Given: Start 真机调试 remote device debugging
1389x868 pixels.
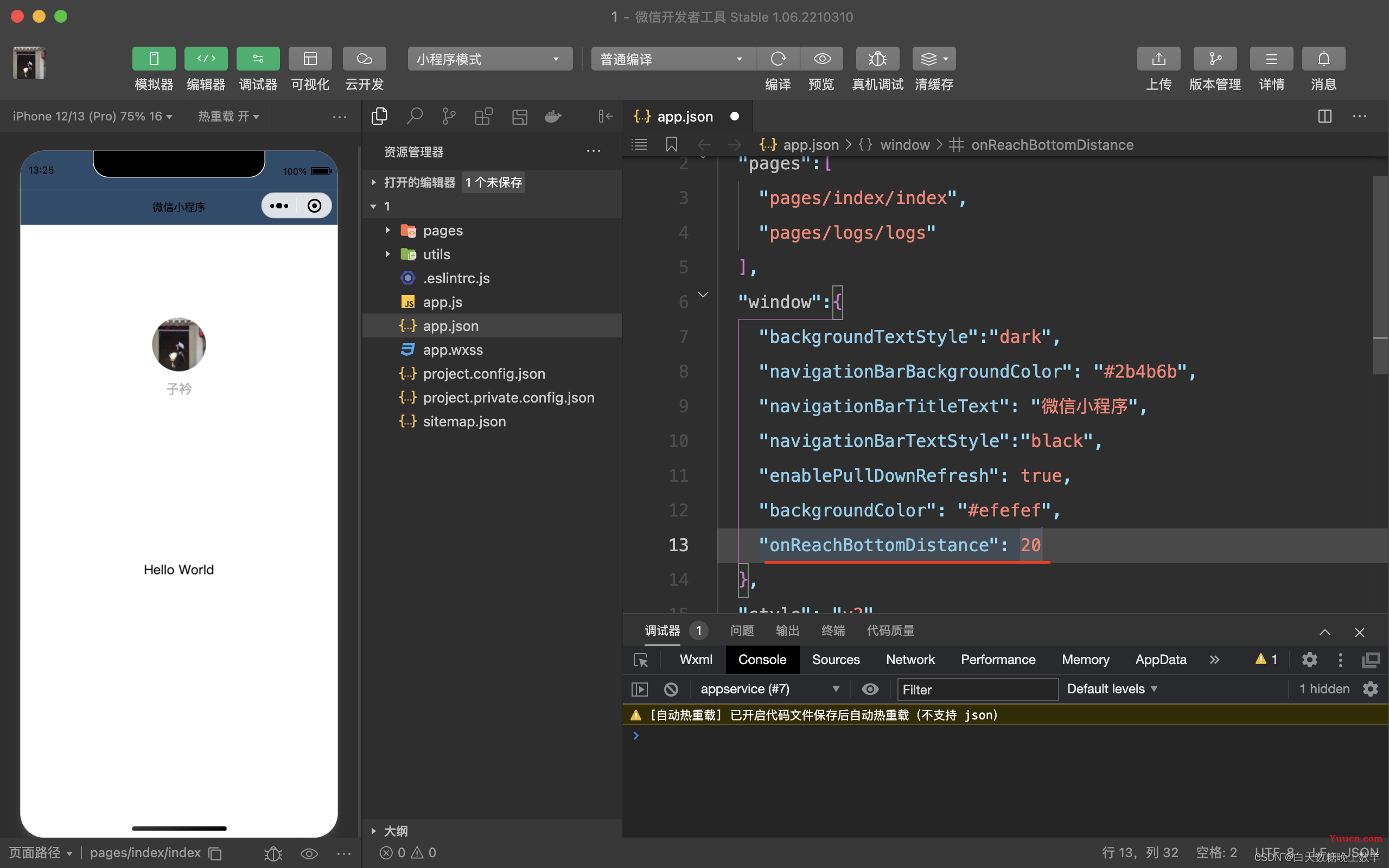Looking at the screenshot, I should [877, 59].
